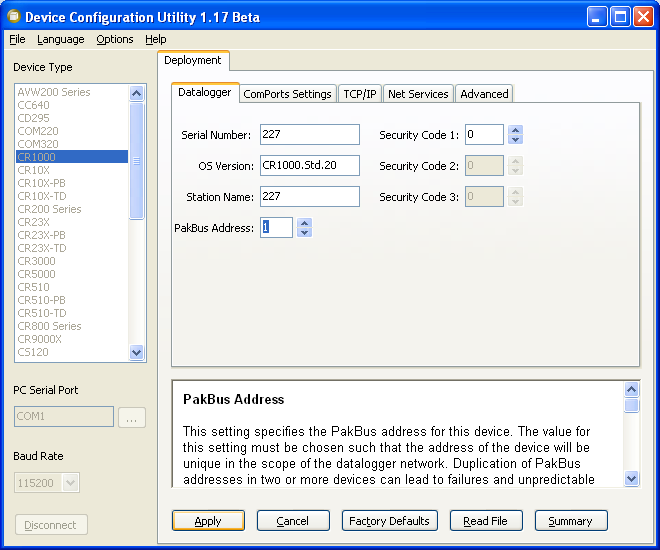Open the File menu
Screen dimensions: 660x550
pos(17,39)
